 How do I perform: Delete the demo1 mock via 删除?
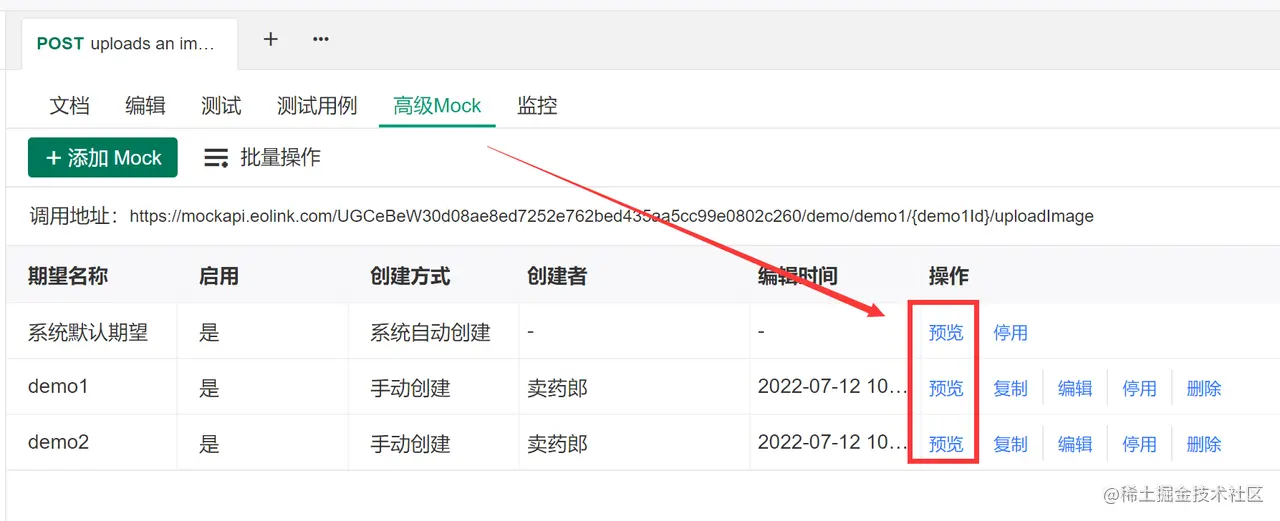(x=1204, y=388)
